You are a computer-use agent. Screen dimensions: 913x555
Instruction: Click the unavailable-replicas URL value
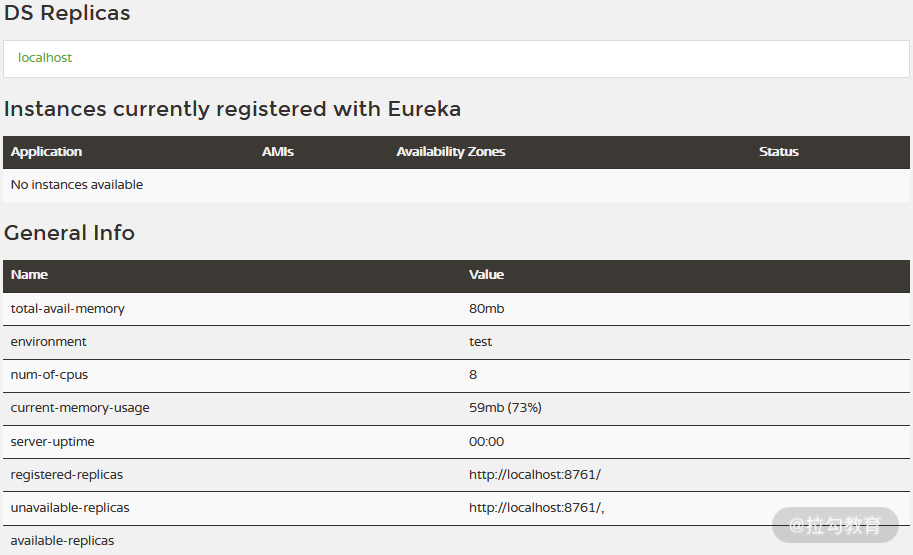pos(536,508)
